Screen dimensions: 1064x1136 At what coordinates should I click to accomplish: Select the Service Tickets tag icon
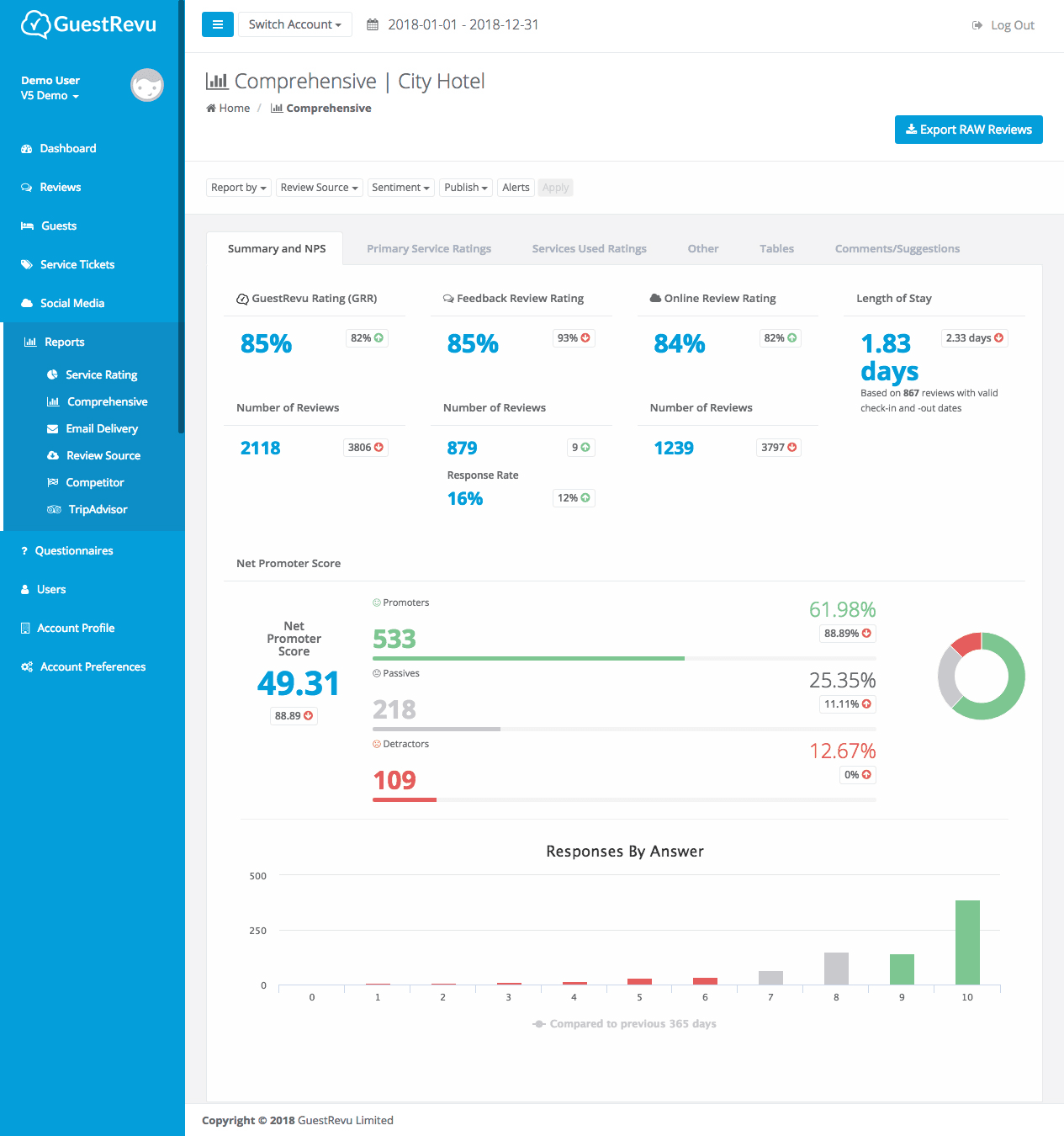point(26,265)
